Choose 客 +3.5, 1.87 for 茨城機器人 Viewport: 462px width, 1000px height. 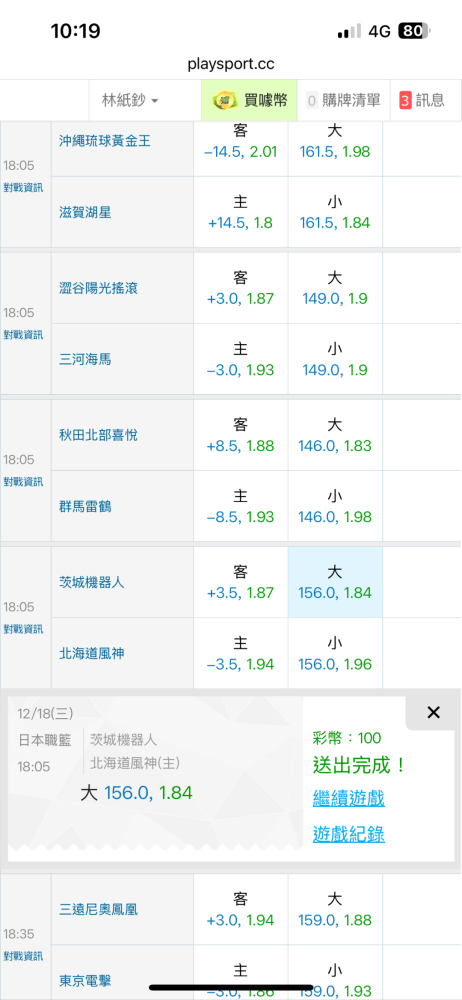pos(241,582)
